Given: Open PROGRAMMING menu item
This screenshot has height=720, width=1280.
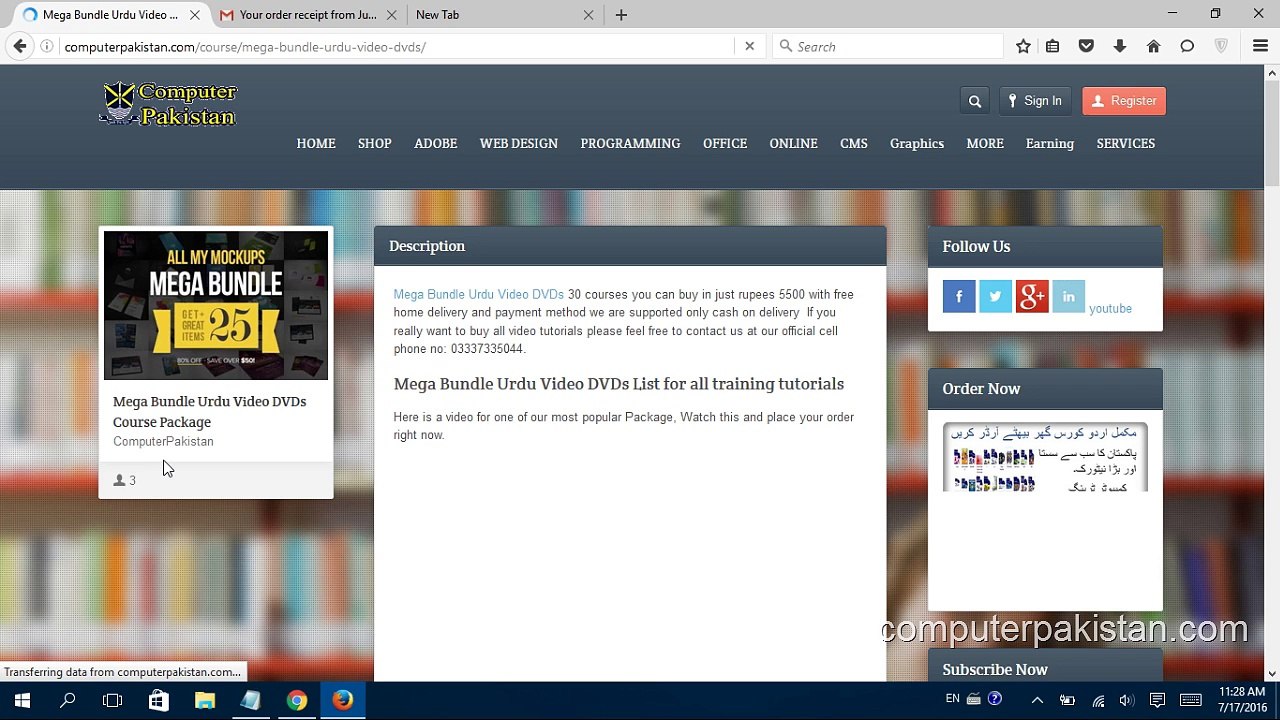Looking at the screenshot, I should coord(630,144).
